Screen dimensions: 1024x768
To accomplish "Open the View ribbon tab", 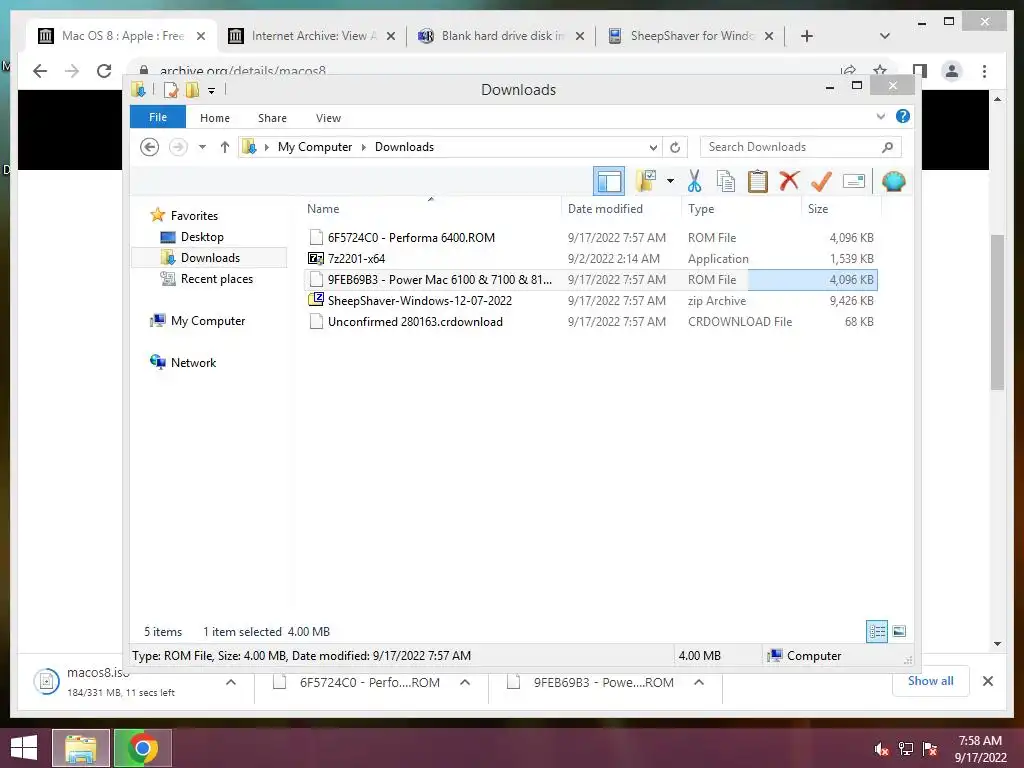I will click(x=328, y=118).
